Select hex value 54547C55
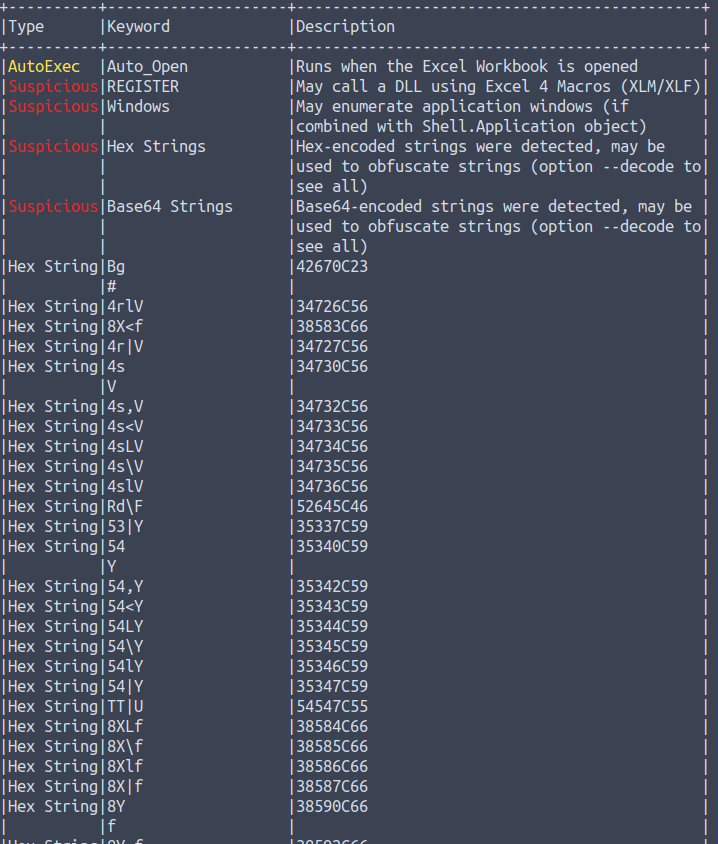Viewport: 718px width, 844px height. pyautogui.click(x=332, y=707)
